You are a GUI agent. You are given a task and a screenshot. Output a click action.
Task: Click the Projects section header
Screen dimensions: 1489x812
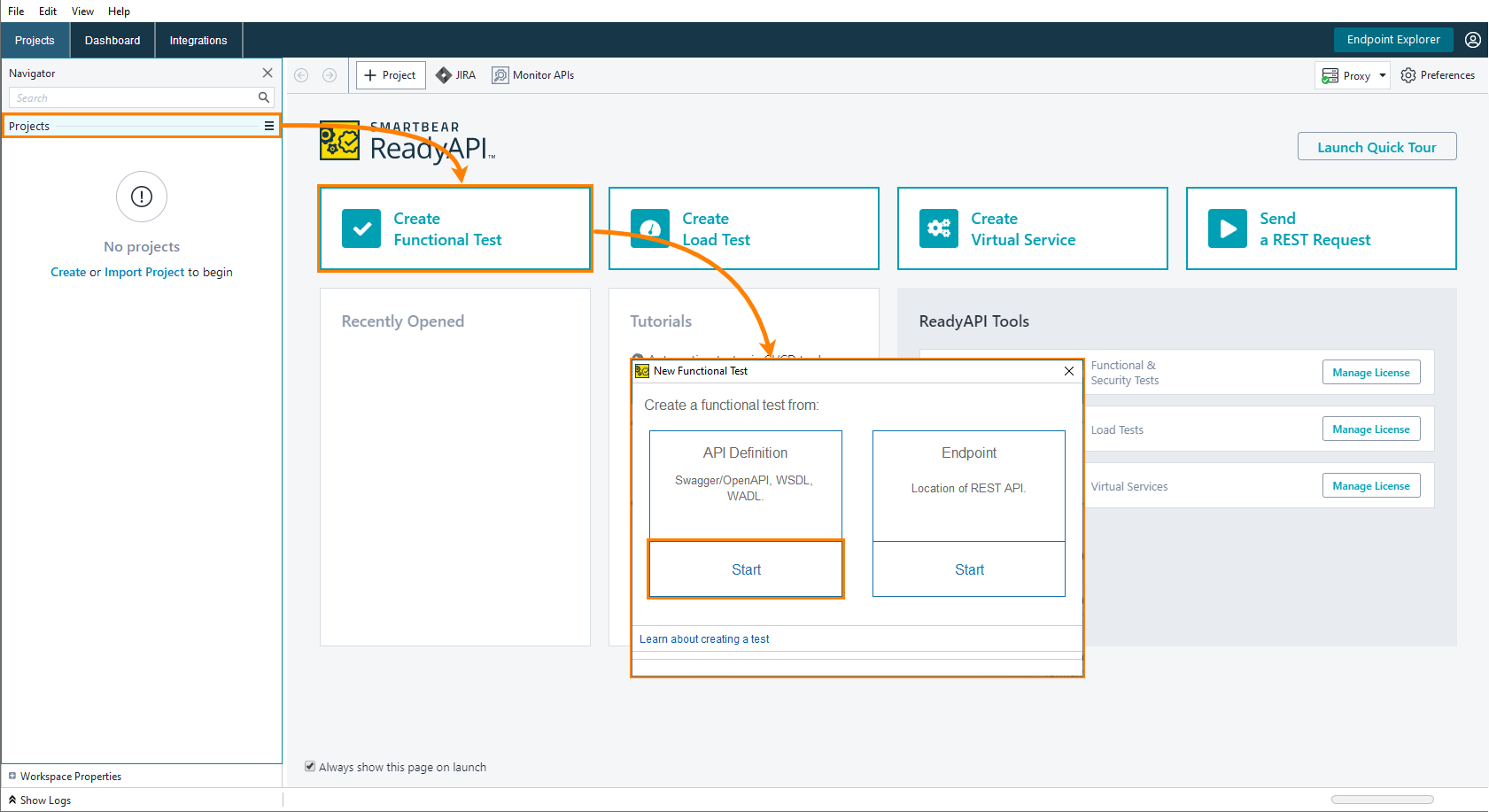[142, 126]
